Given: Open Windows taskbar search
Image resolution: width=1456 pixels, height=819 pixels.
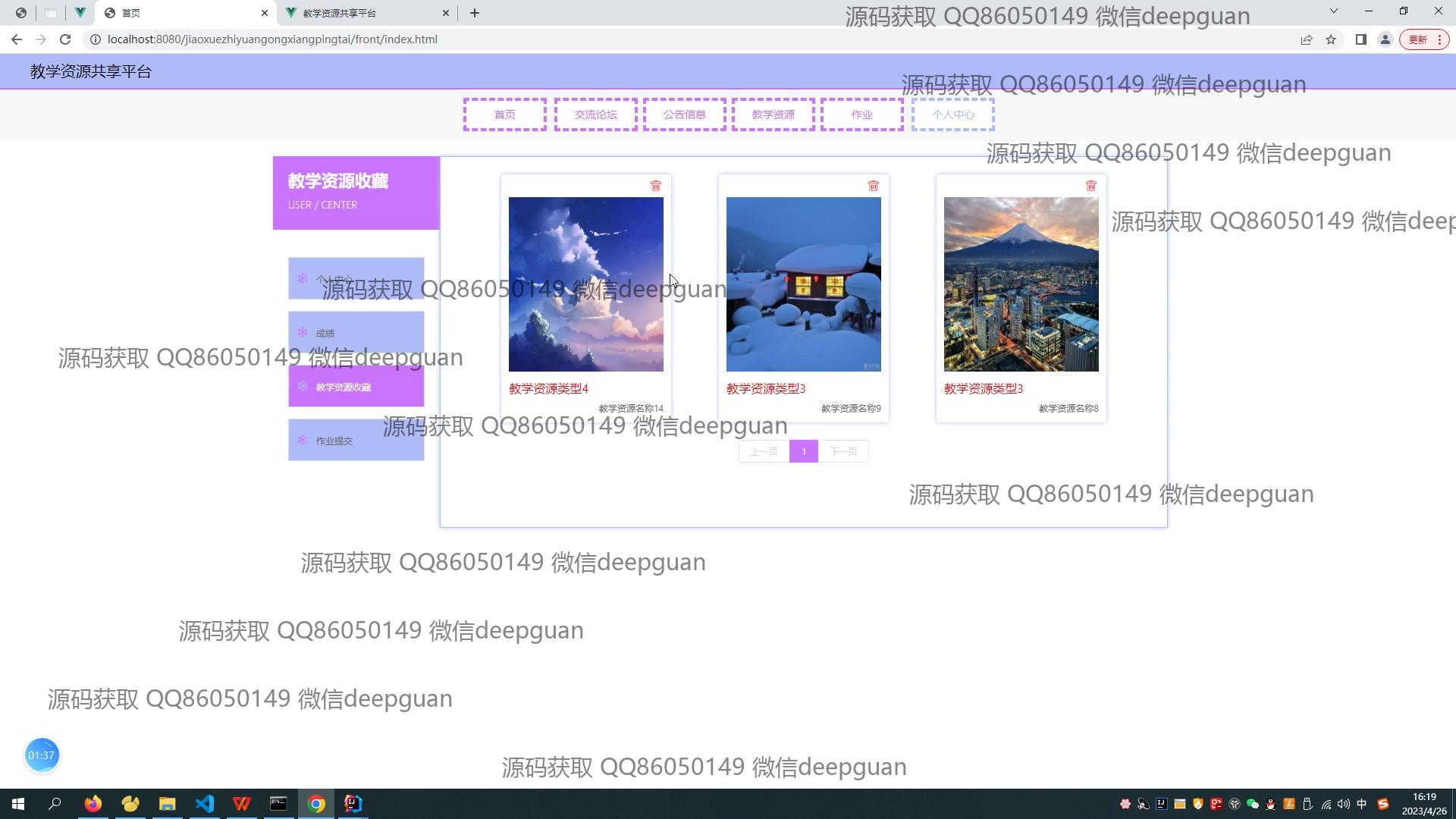Looking at the screenshot, I should coord(55,804).
